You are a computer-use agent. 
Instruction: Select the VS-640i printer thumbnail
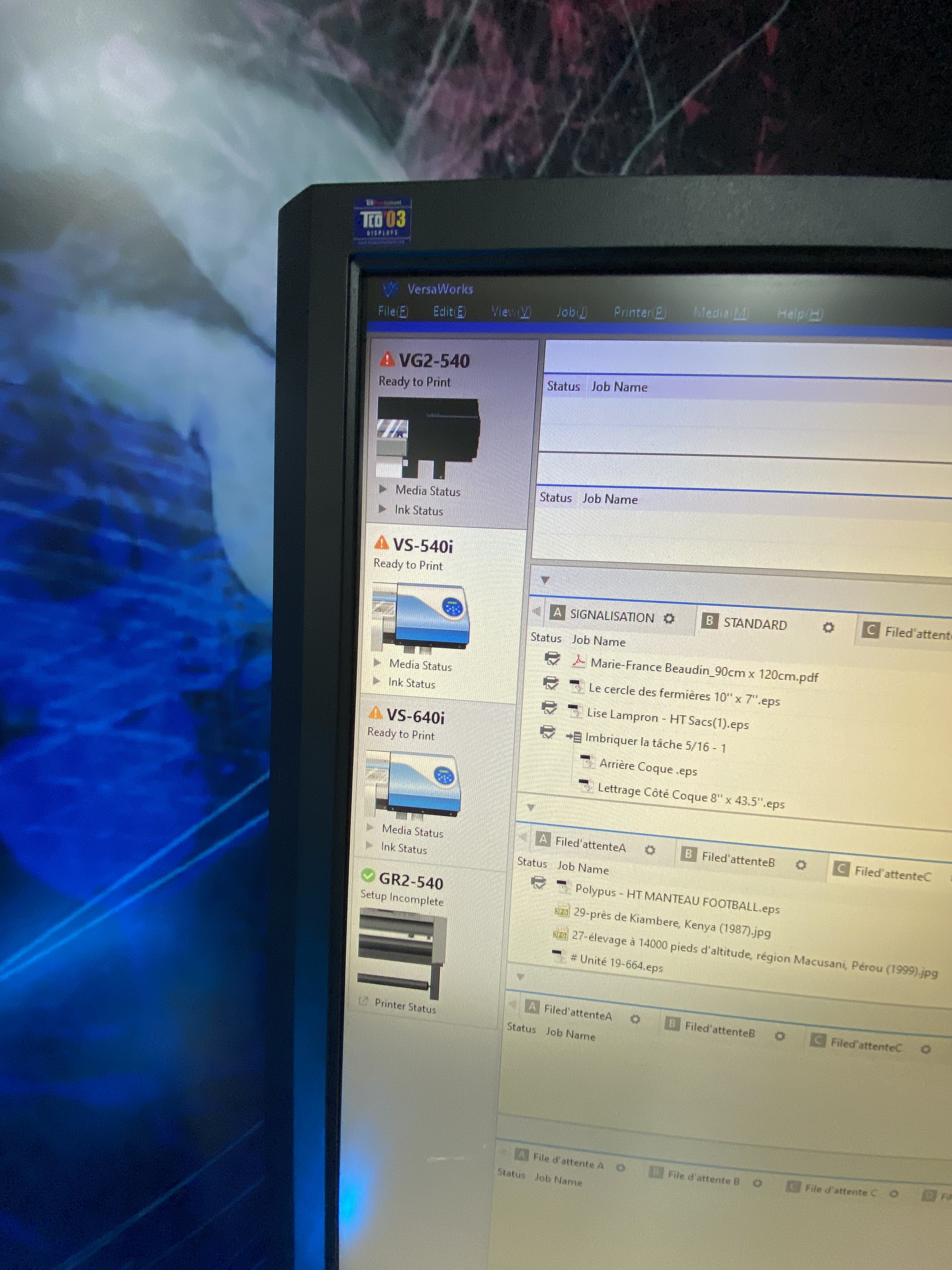click(413, 786)
